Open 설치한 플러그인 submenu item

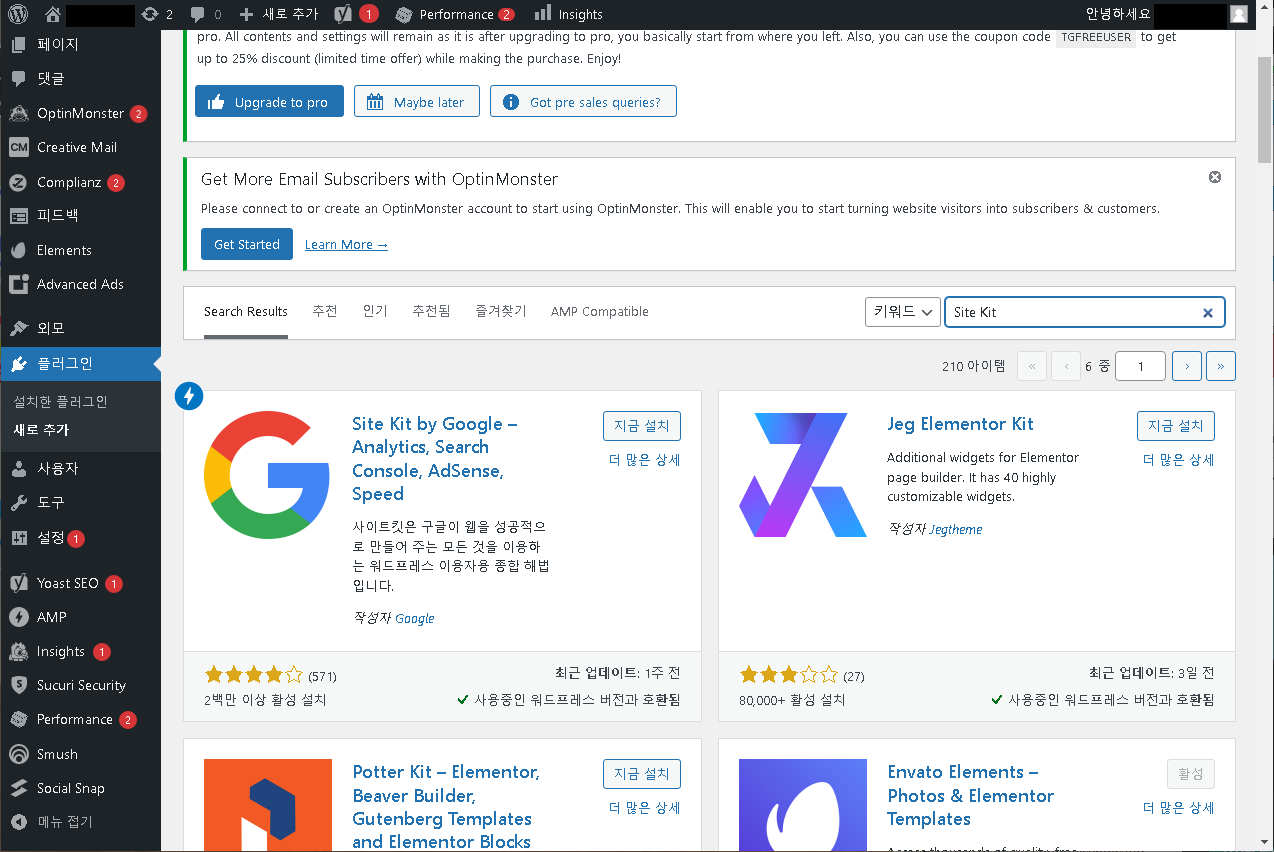click(x=60, y=402)
